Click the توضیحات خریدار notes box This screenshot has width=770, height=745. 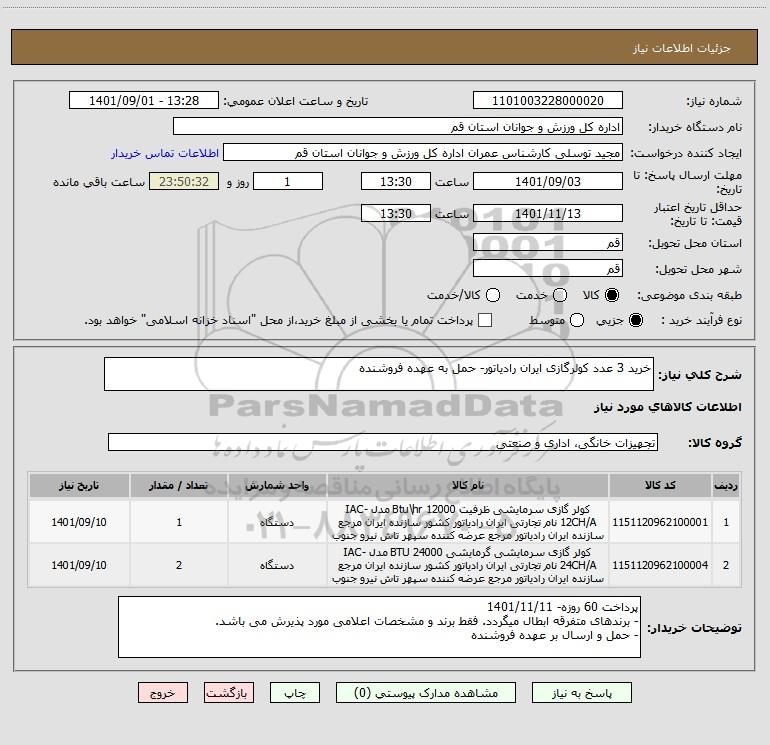[x=379, y=627]
